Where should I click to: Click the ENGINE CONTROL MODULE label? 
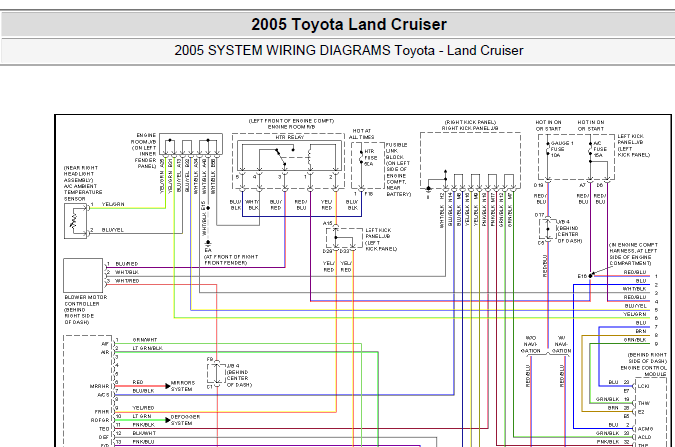644,371
